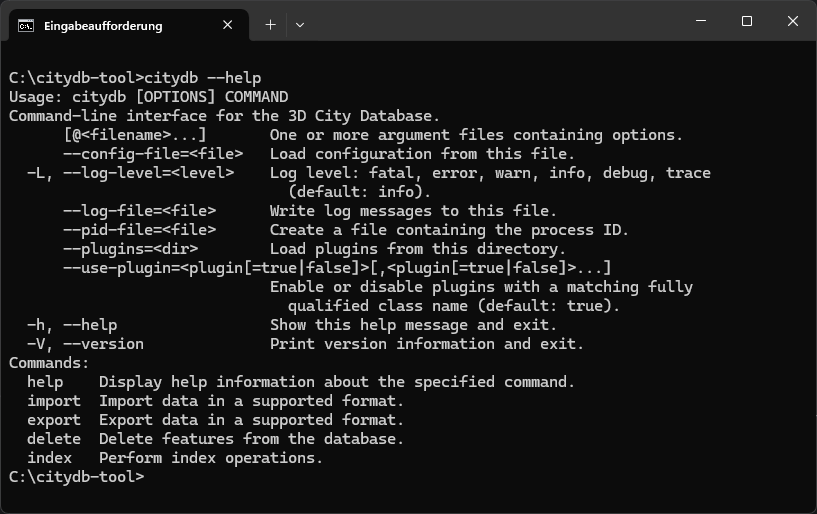Screen dimensions: 817x514
Task: Click the delete command name
Action: (54, 439)
